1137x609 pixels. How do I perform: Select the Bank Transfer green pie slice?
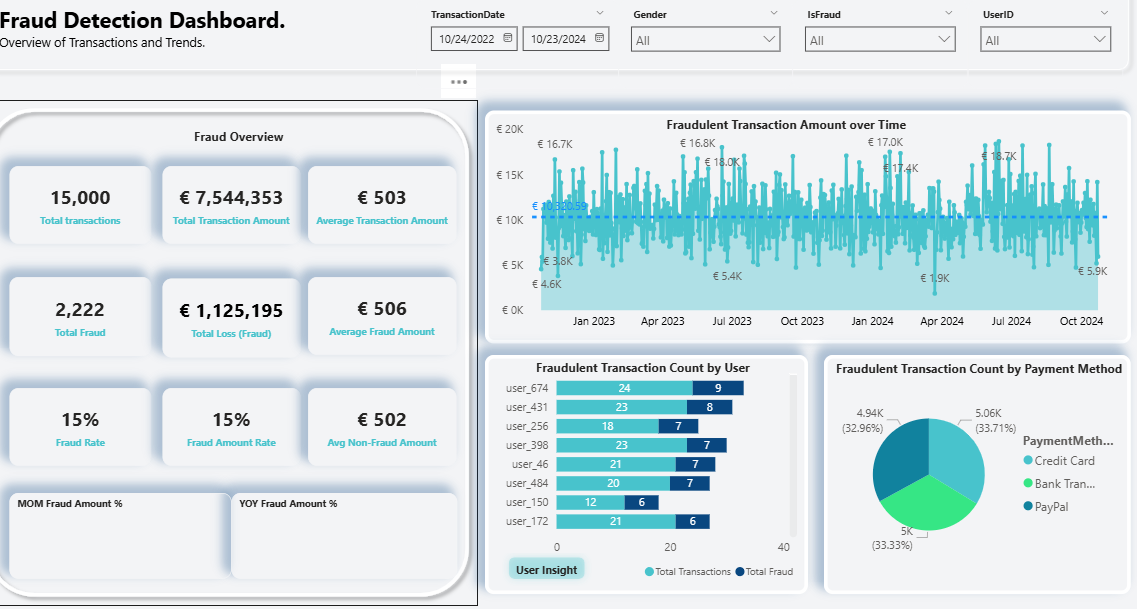click(928, 505)
